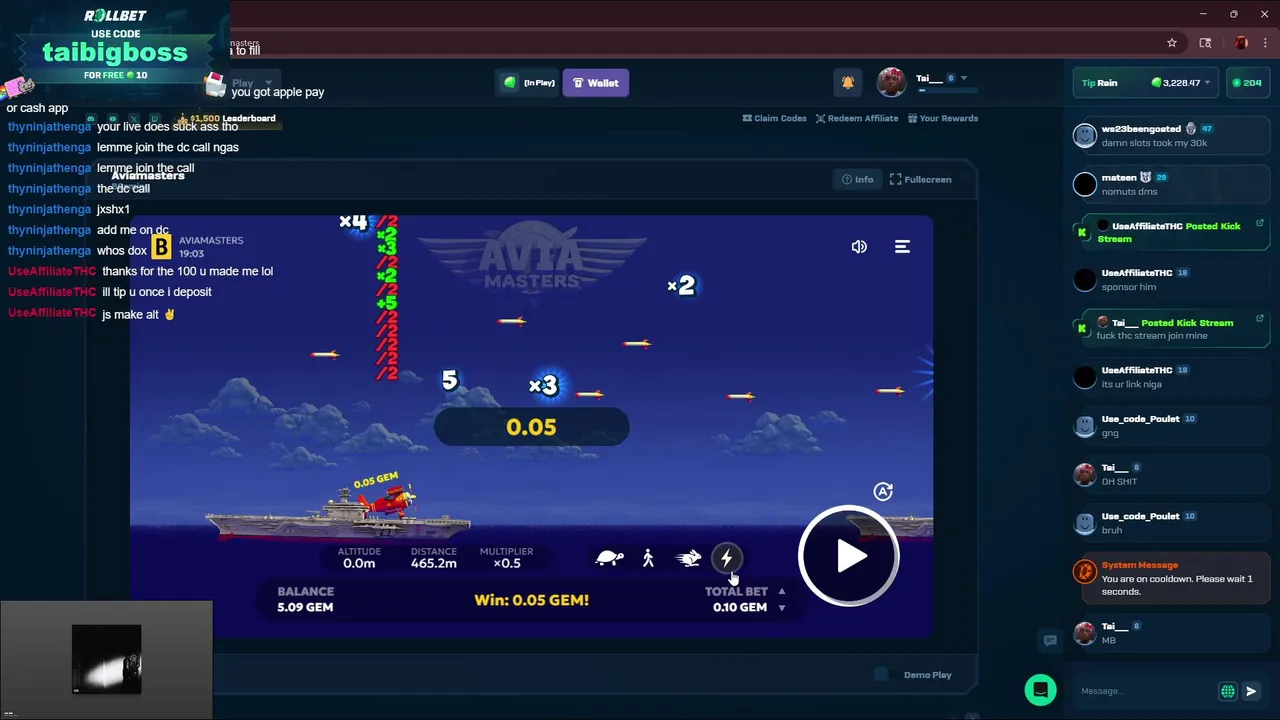1280x720 pixels.
Task: Select the turtle slow speed icon
Action: point(610,558)
